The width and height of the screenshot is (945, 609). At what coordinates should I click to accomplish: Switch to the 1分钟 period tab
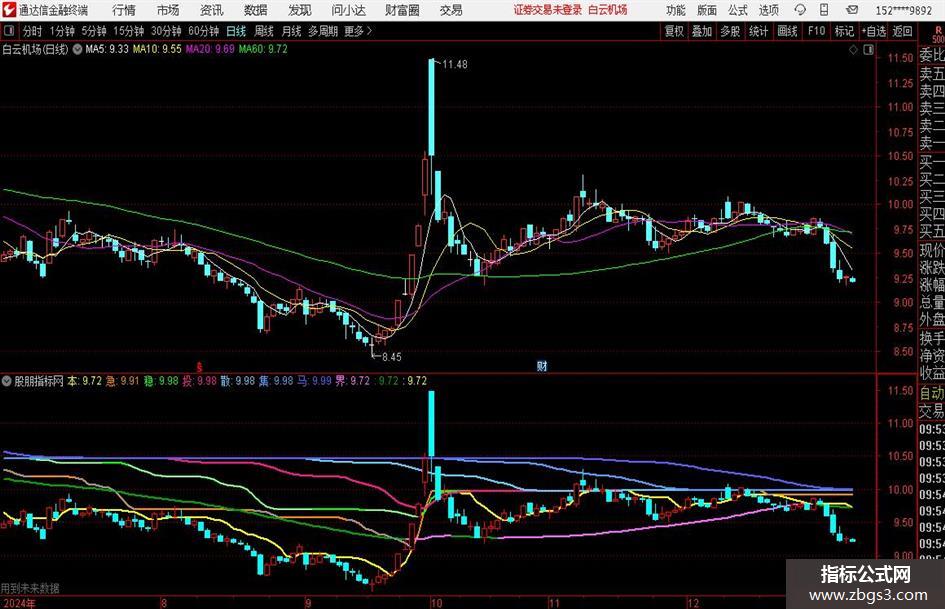click(x=62, y=31)
